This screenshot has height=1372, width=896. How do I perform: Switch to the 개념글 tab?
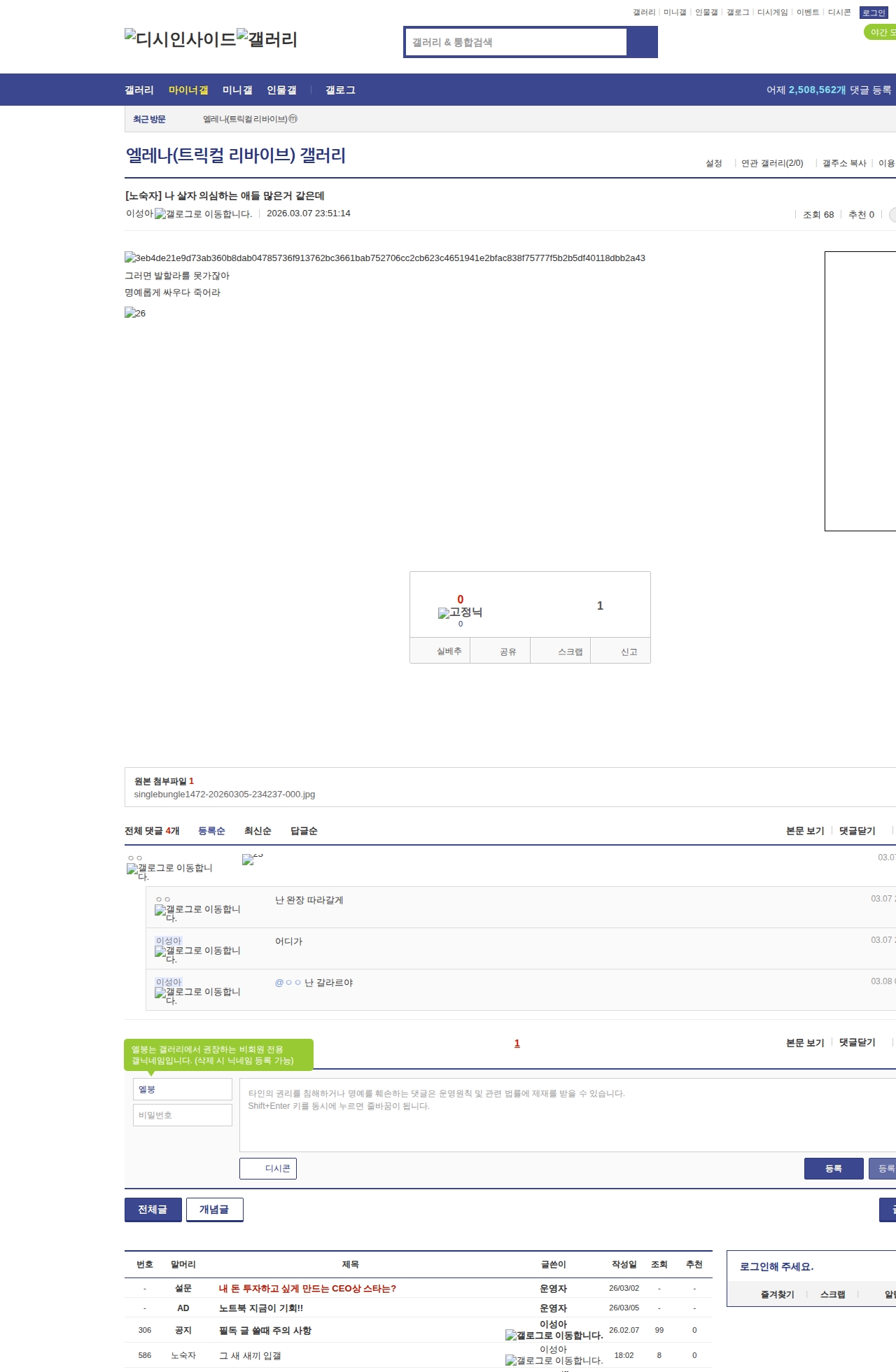tap(215, 1210)
